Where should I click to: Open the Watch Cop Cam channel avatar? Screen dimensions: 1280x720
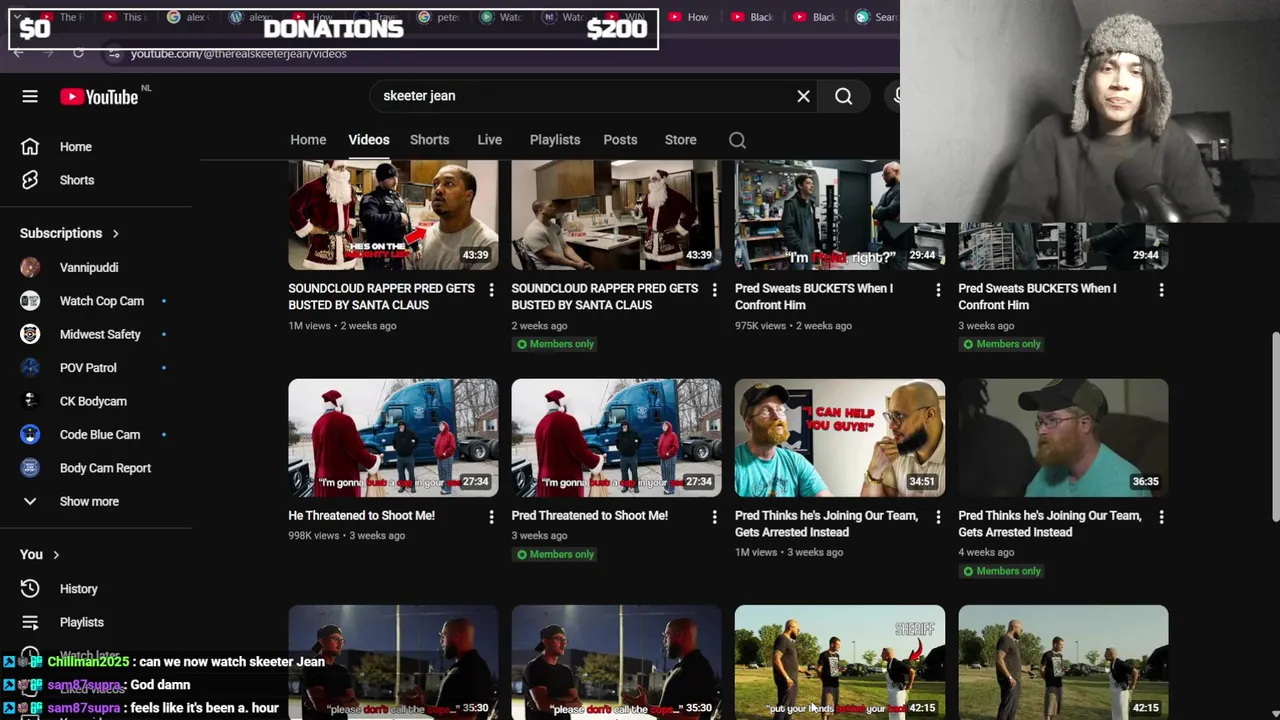30,301
